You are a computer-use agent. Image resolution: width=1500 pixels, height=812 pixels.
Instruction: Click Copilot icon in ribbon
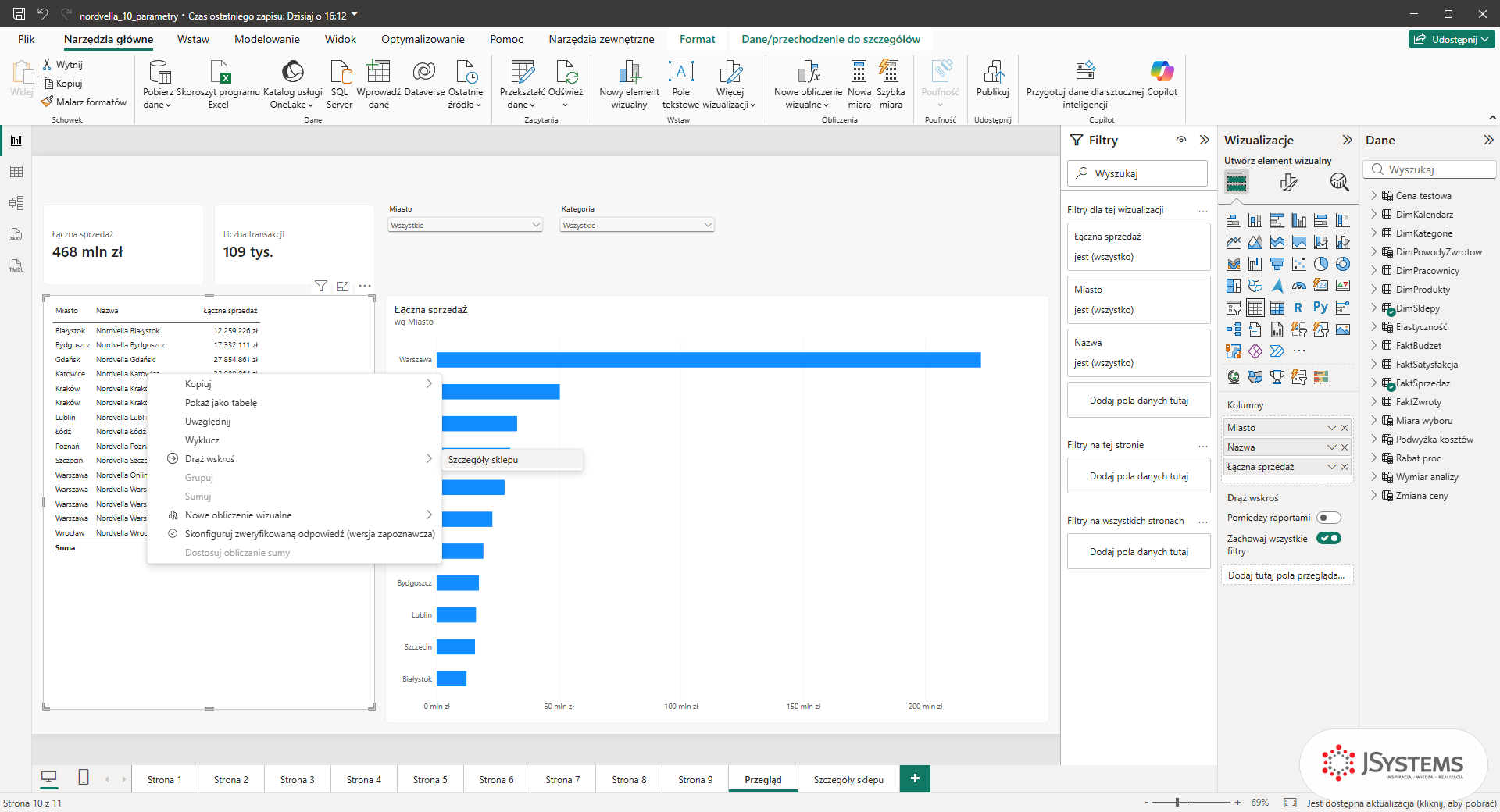click(x=1162, y=79)
